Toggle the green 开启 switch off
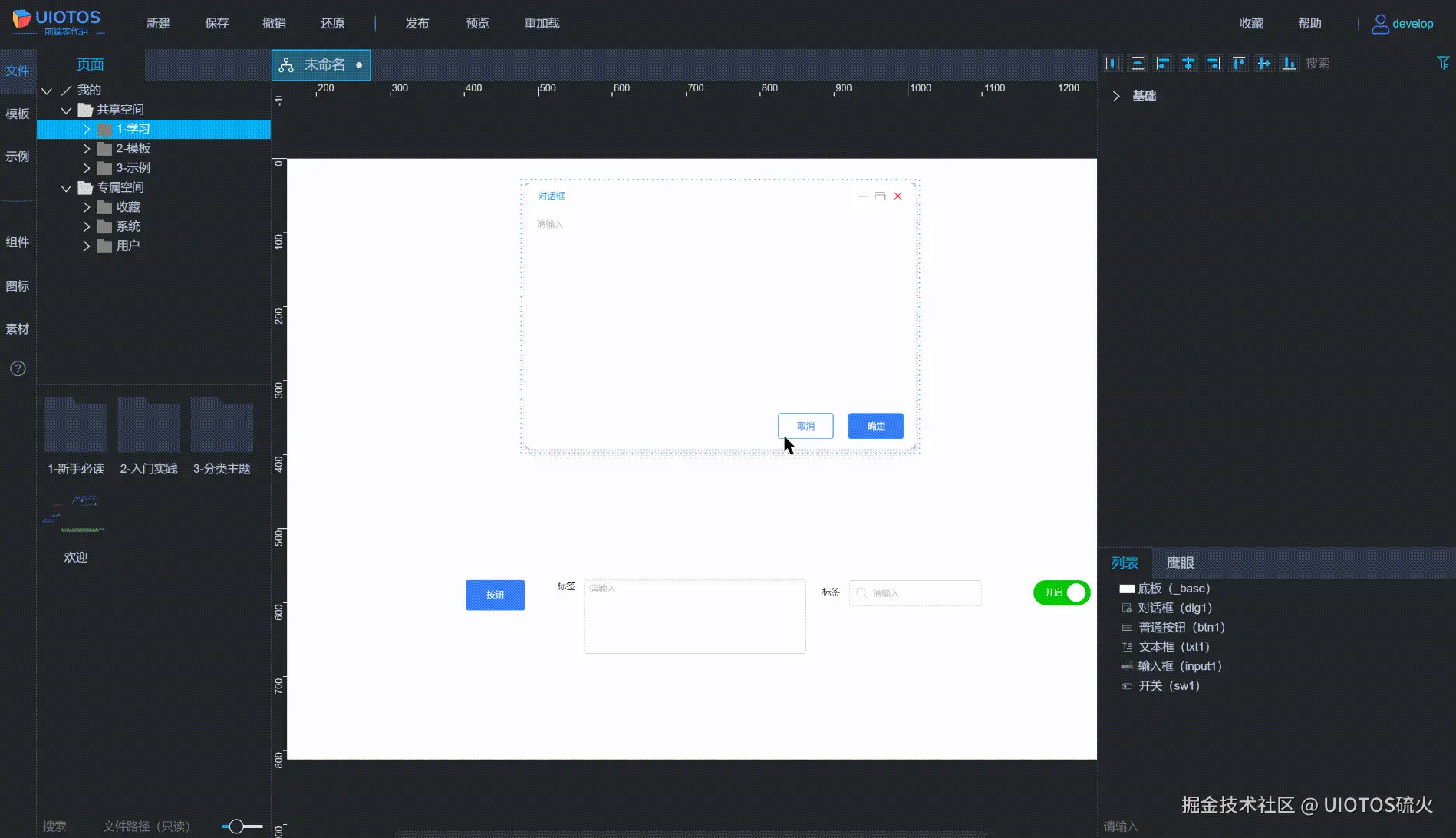The height and width of the screenshot is (838, 1456). pyautogui.click(x=1062, y=592)
